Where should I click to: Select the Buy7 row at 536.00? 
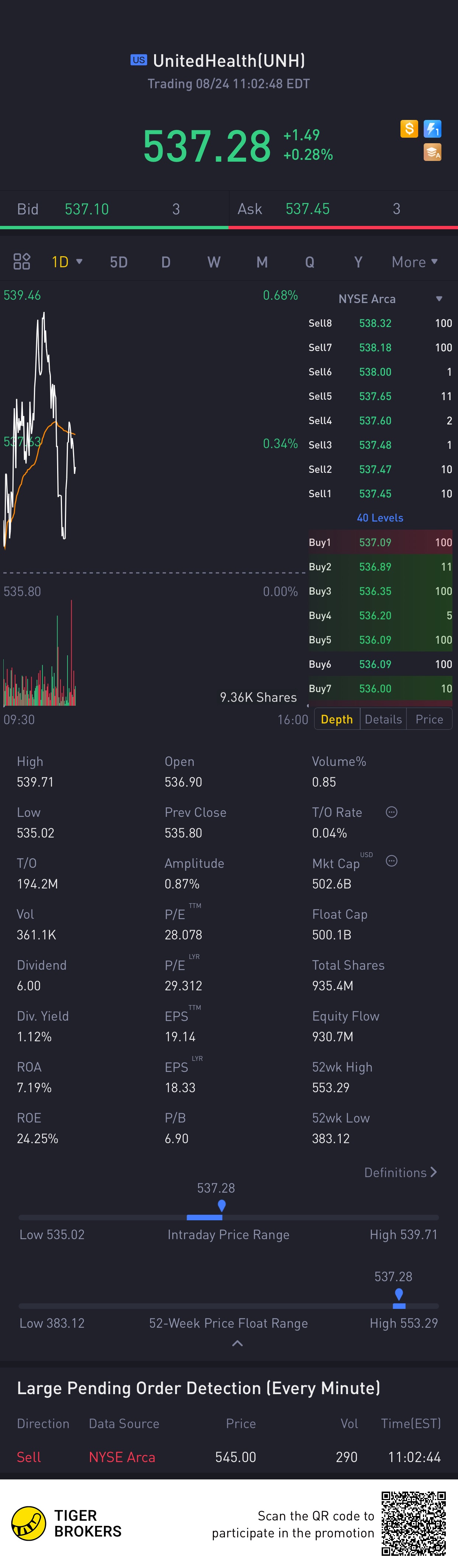pos(380,688)
